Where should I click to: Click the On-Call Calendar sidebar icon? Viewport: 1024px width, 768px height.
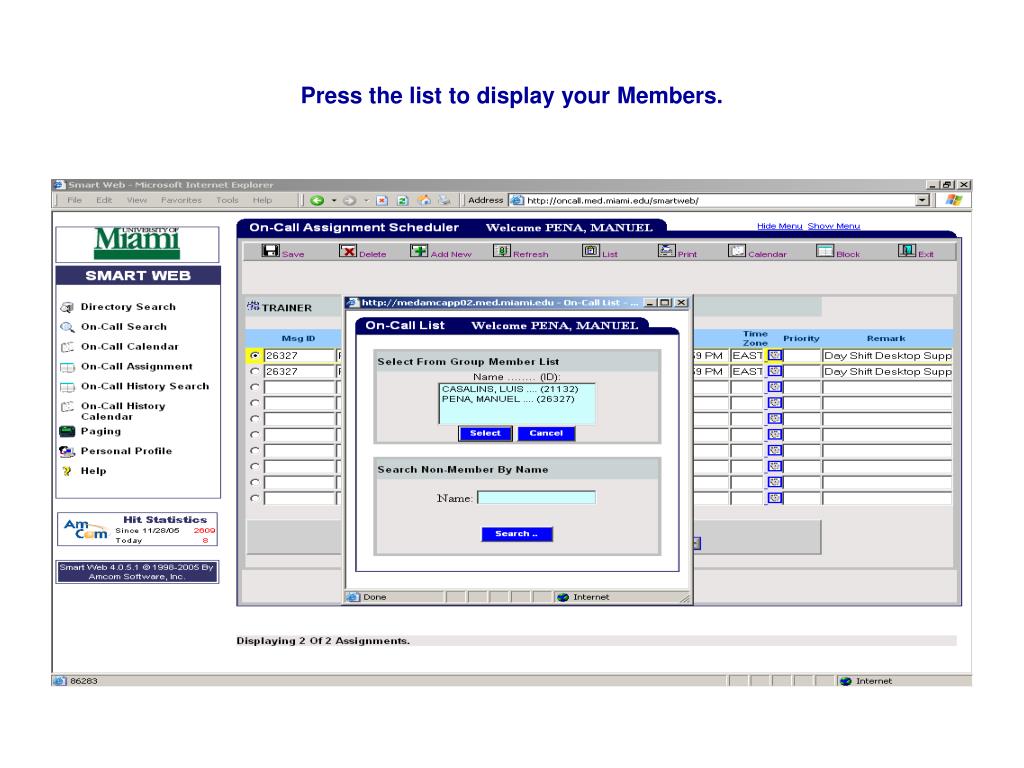click(67, 347)
